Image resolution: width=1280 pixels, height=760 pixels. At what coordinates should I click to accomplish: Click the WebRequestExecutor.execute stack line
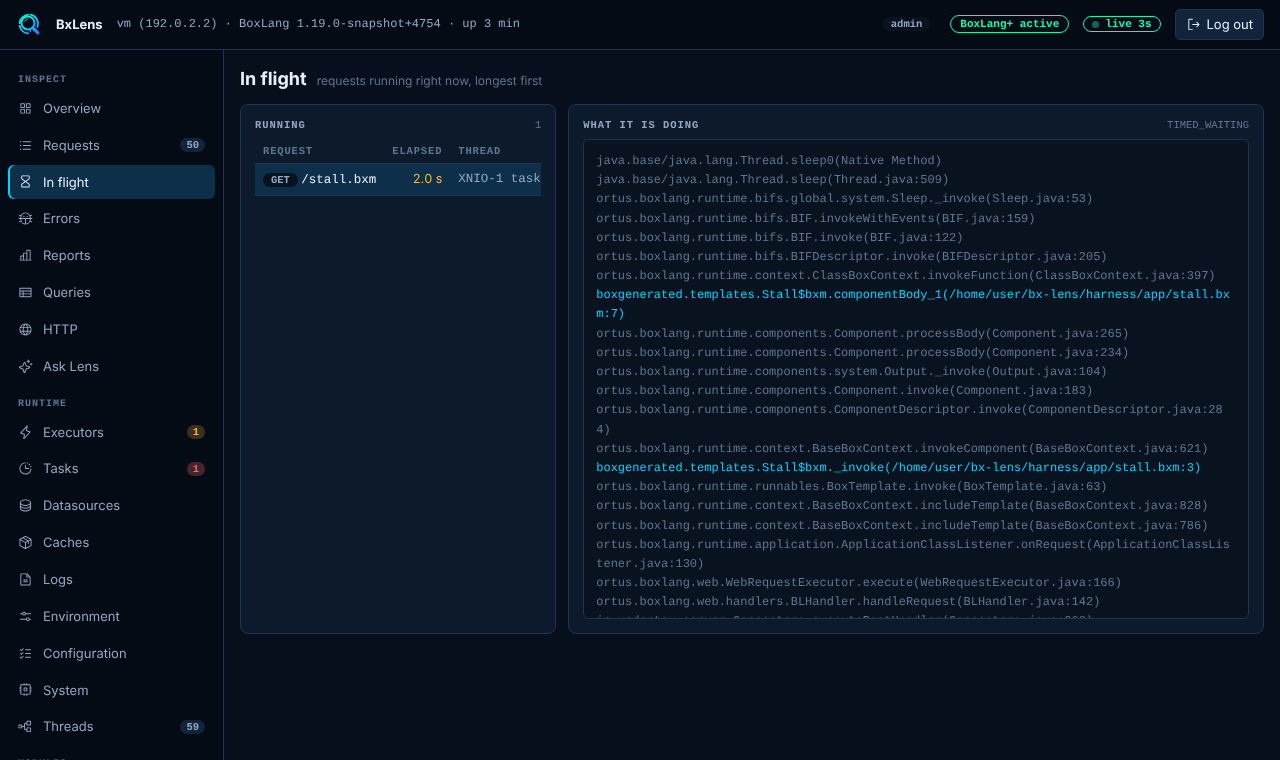[859, 582]
